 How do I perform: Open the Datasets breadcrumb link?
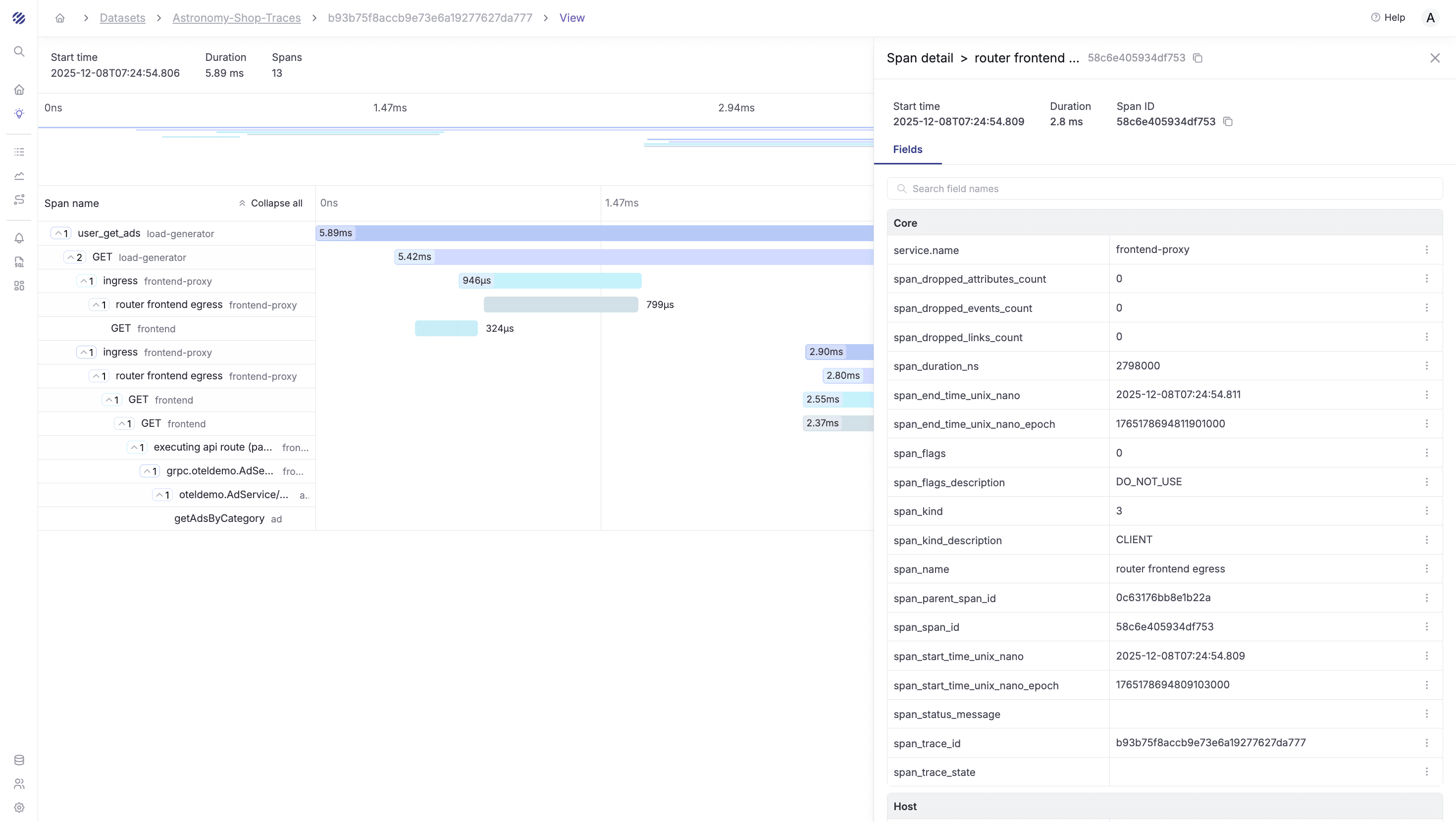[x=122, y=18]
